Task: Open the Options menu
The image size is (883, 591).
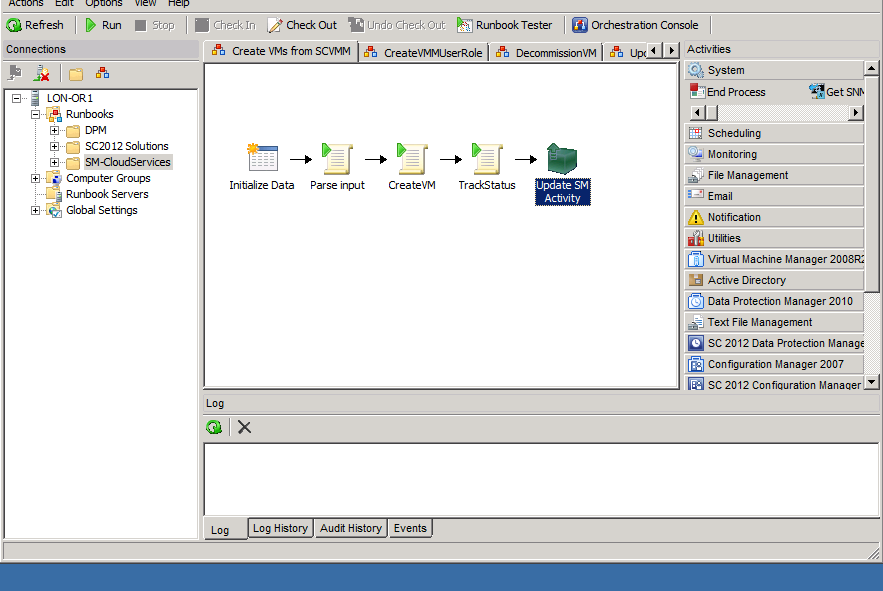Action: (104, 3)
